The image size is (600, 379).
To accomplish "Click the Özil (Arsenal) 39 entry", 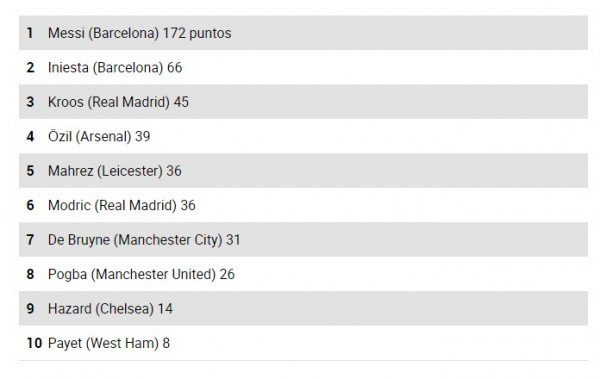I will click(303, 136).
